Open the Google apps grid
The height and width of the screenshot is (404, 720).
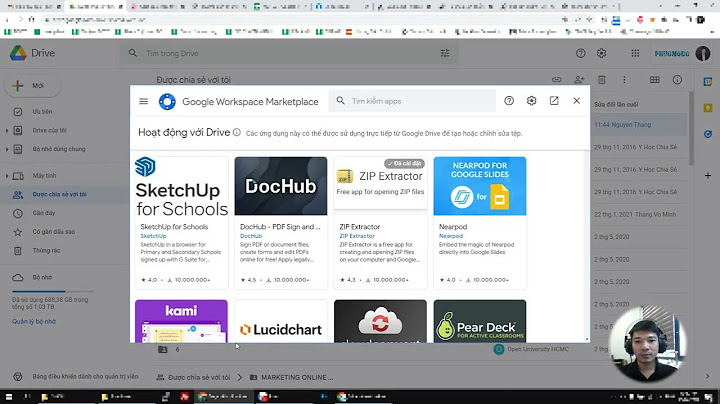coord(635,53)
